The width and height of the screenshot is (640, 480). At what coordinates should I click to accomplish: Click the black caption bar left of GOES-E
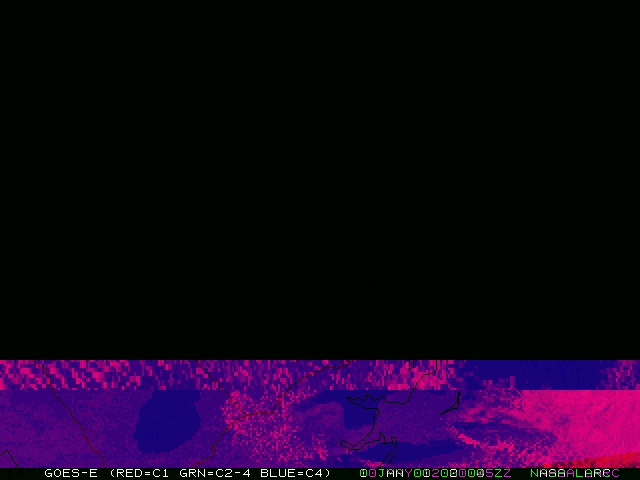coord(20,473)
